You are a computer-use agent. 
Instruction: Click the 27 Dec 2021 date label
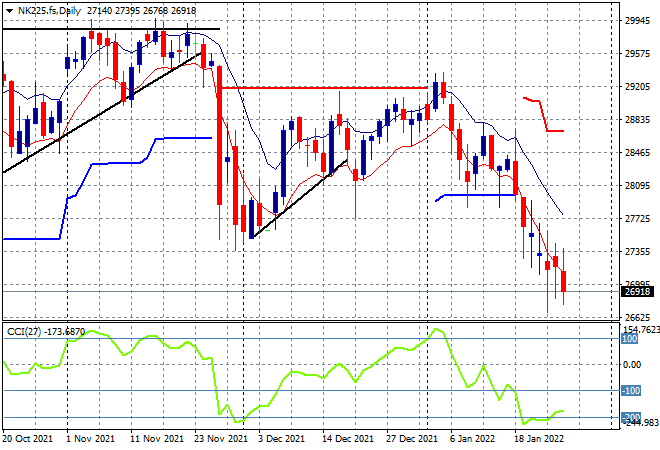412,439
